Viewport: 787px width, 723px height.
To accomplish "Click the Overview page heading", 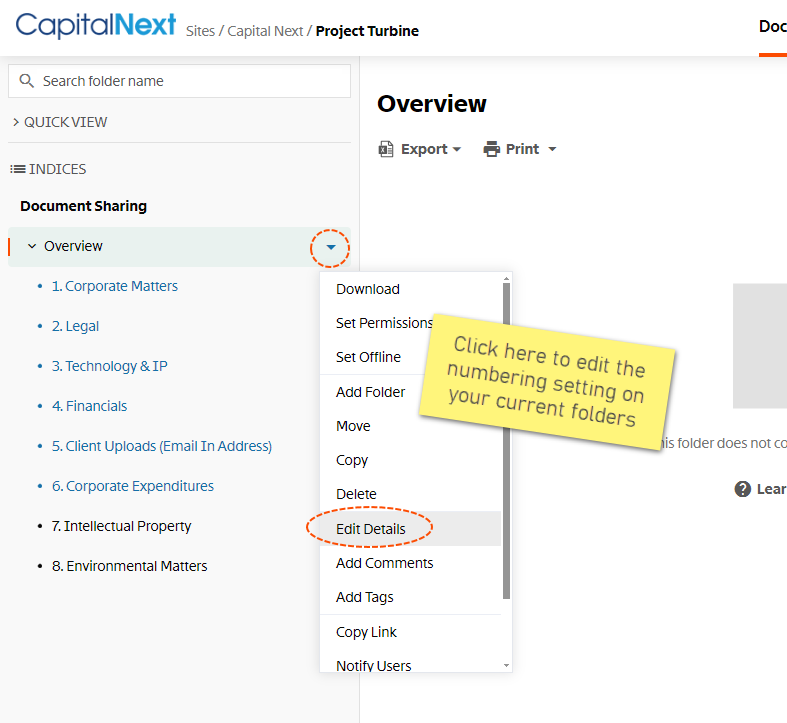I will pyautogui.click(x=432, y=103).
